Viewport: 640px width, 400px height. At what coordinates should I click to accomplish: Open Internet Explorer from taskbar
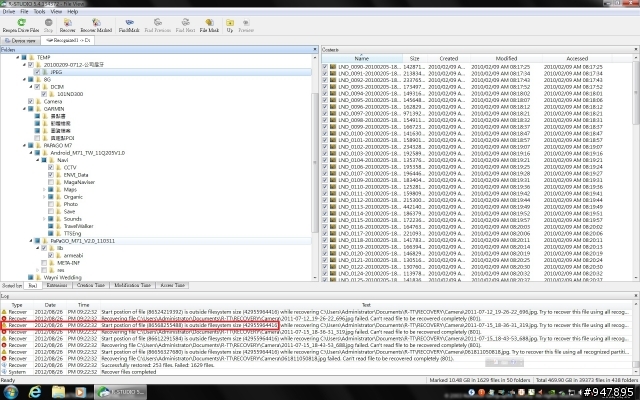tap(35, 392)
